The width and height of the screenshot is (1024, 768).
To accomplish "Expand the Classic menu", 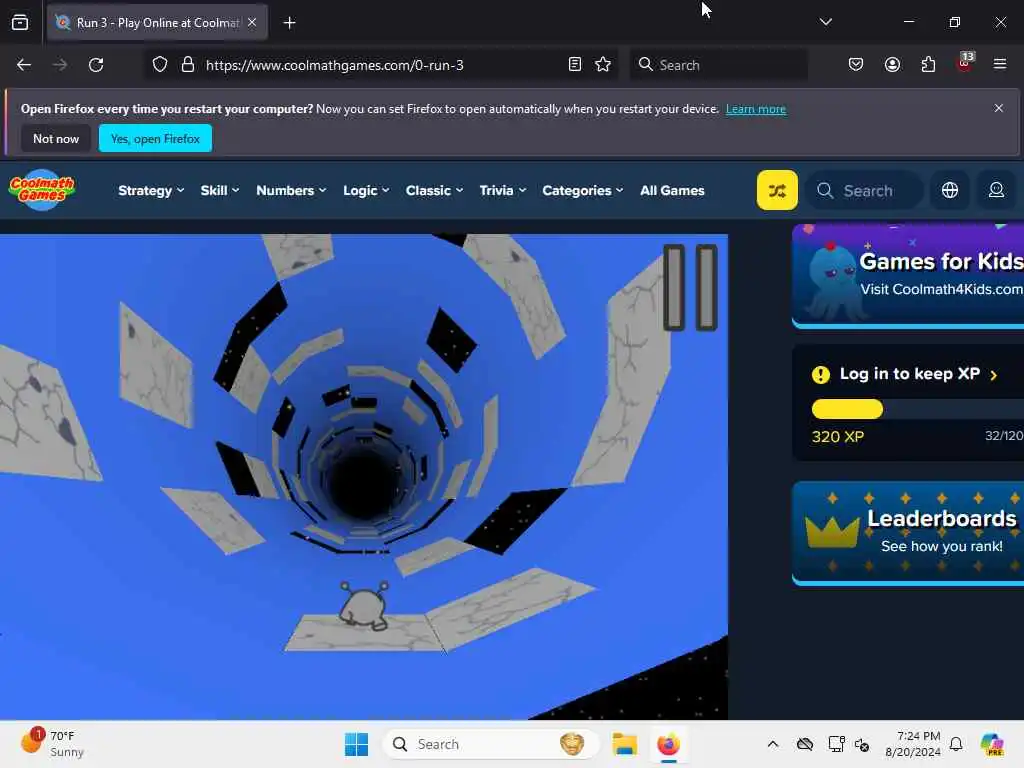I will [x=434, y=190].
